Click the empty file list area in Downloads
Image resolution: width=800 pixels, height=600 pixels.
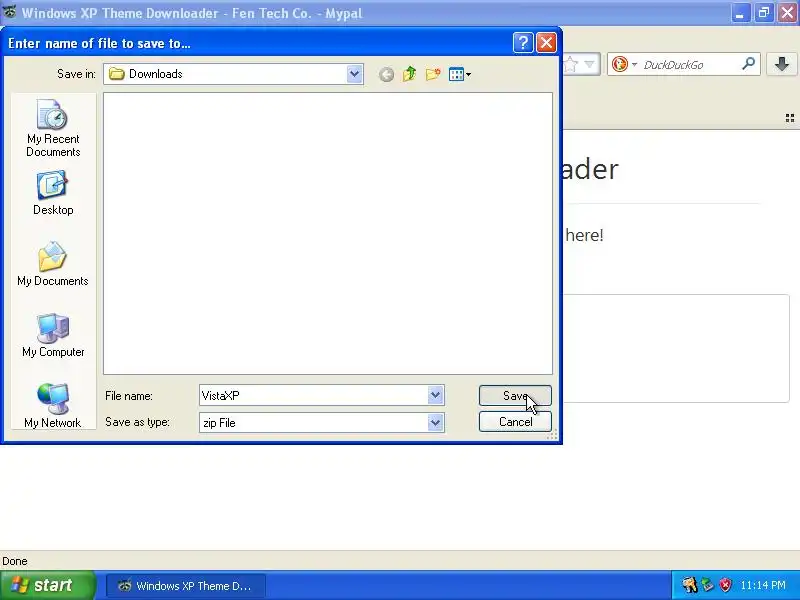click(x=328, y=234)
